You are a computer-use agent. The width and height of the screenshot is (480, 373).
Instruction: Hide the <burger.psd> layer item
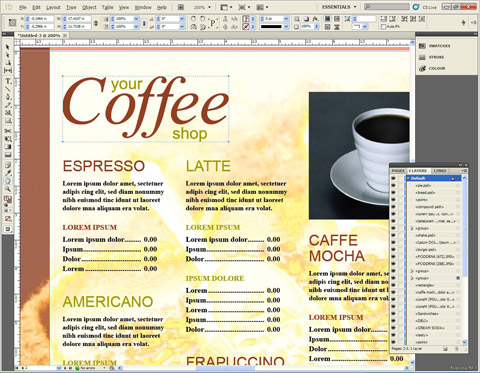pos(394,249)
